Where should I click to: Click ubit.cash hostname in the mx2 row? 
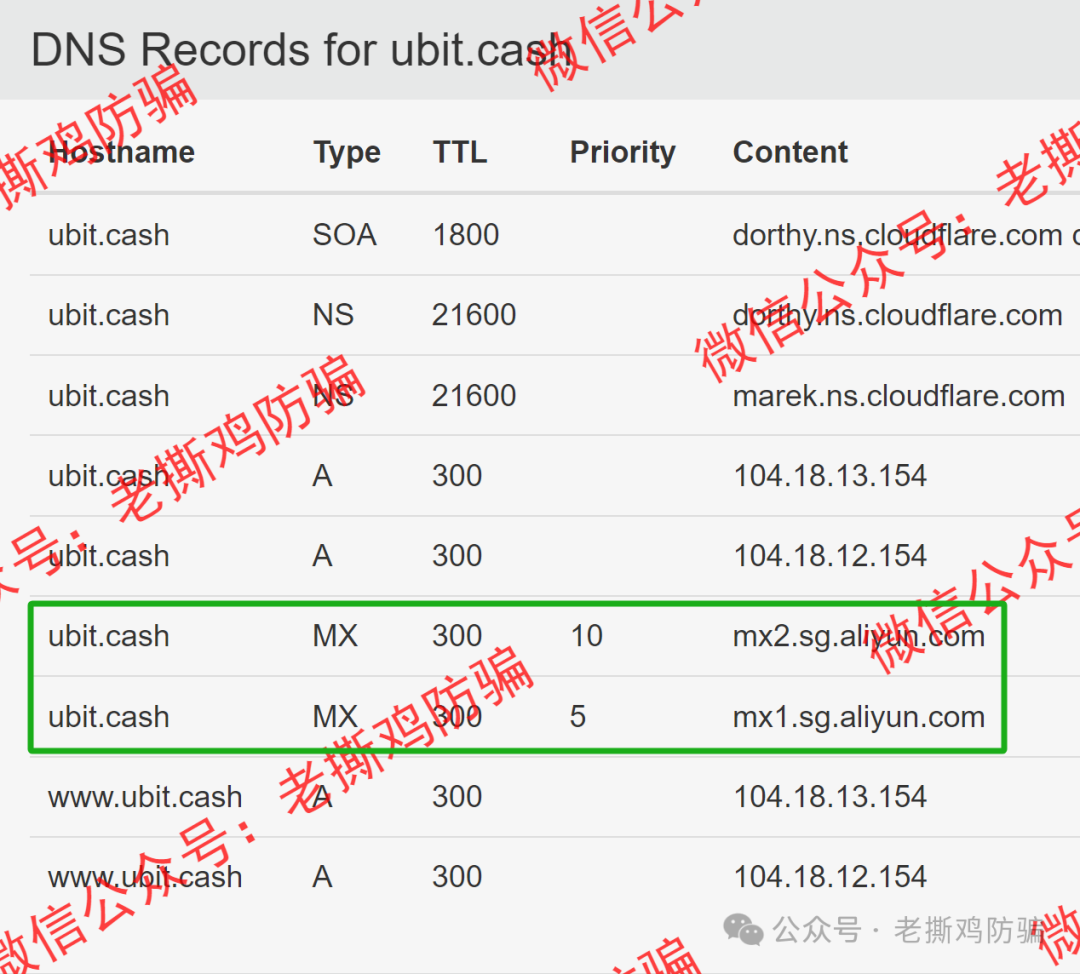[109, 636]
